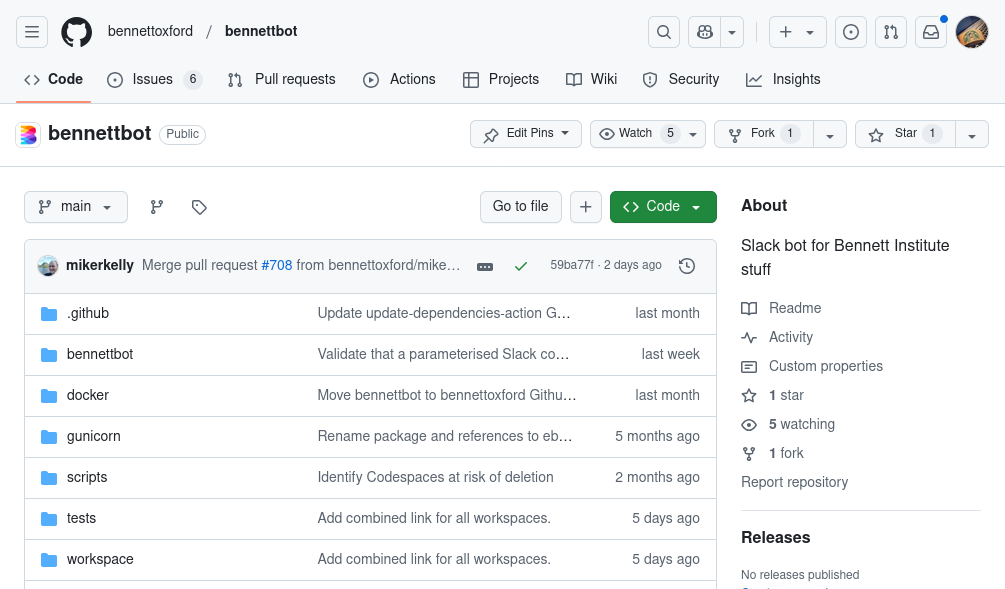This screenshot has width=1005, height=589.
Task: Open the docker folder
Action: tap(88, 395)
